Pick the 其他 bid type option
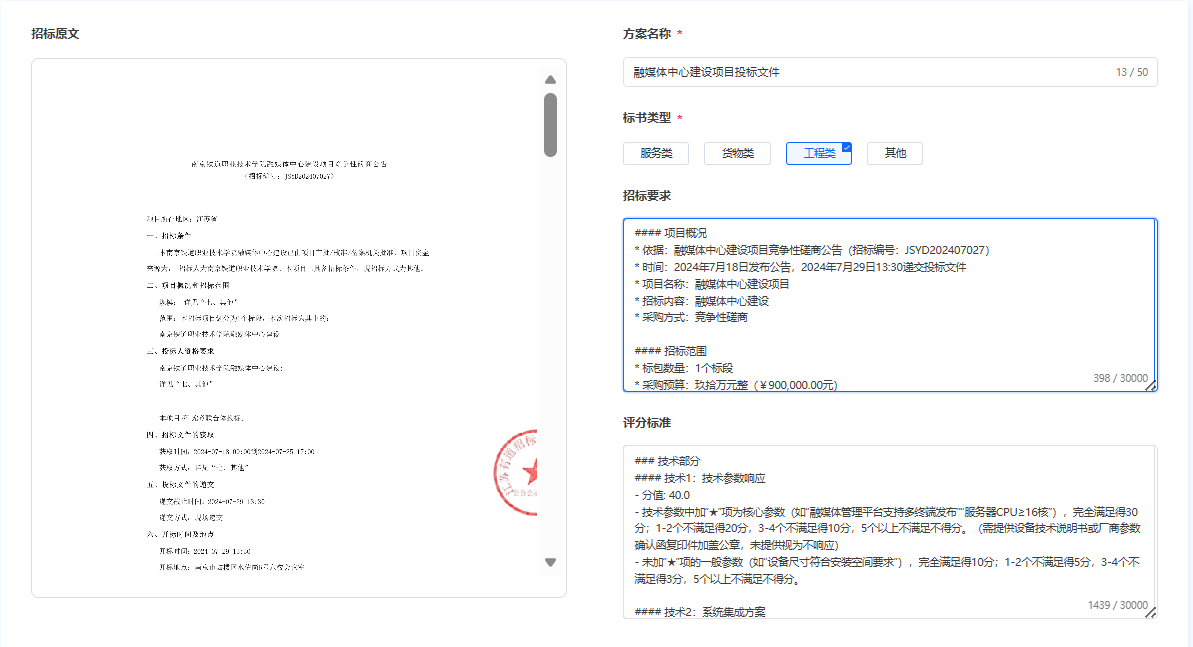The width and height of the screenshot is (1193, 647). tap(895, 153)
